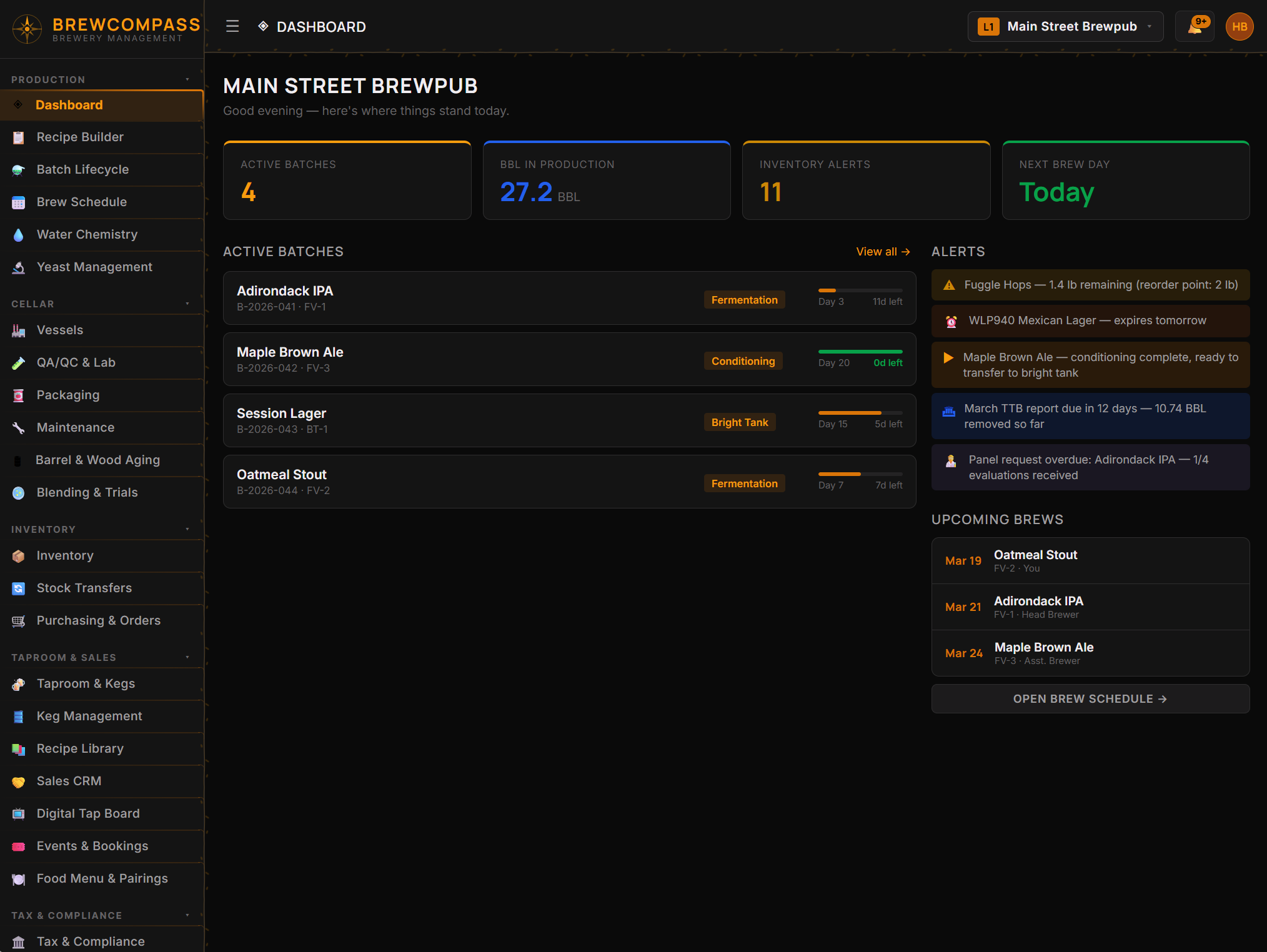Click the QA/QC & Lab test tube icon
This screenshot has width=1267, height=952.
(x=19, y=363)
